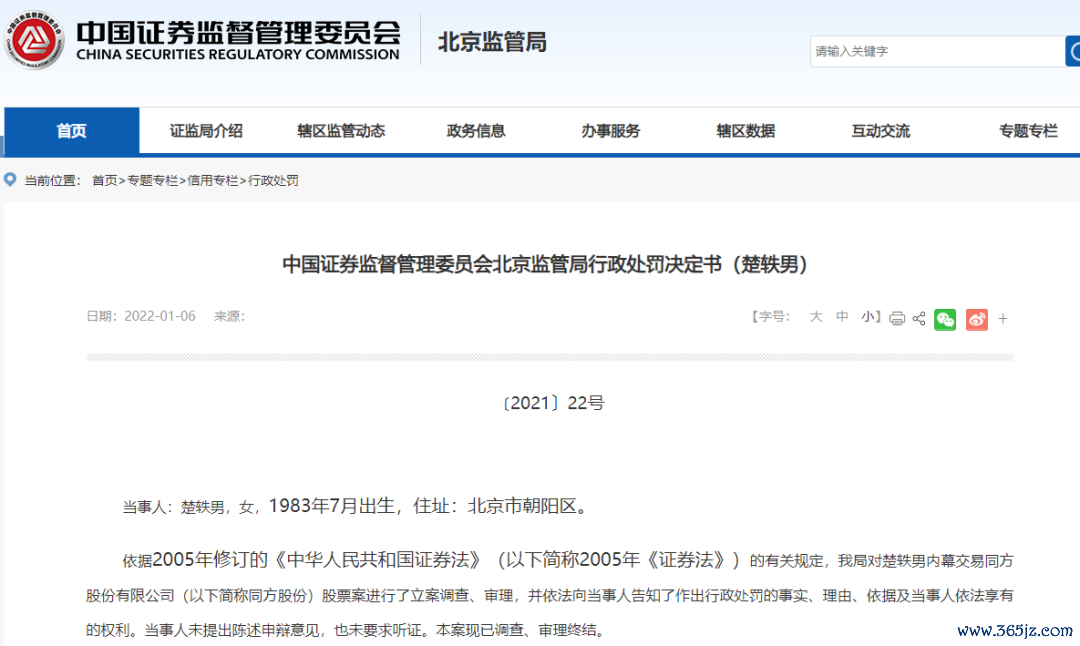This screenshot has width=1080, height=646.
Task: Click the share icon
Action: click(x=919, y=318)
